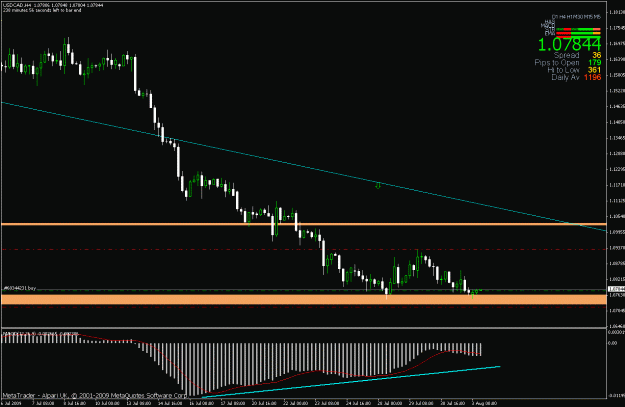Click the USDCAD,H4 symbol title text
Viewport: 625px width, 407px height.
tap(16, 6)
